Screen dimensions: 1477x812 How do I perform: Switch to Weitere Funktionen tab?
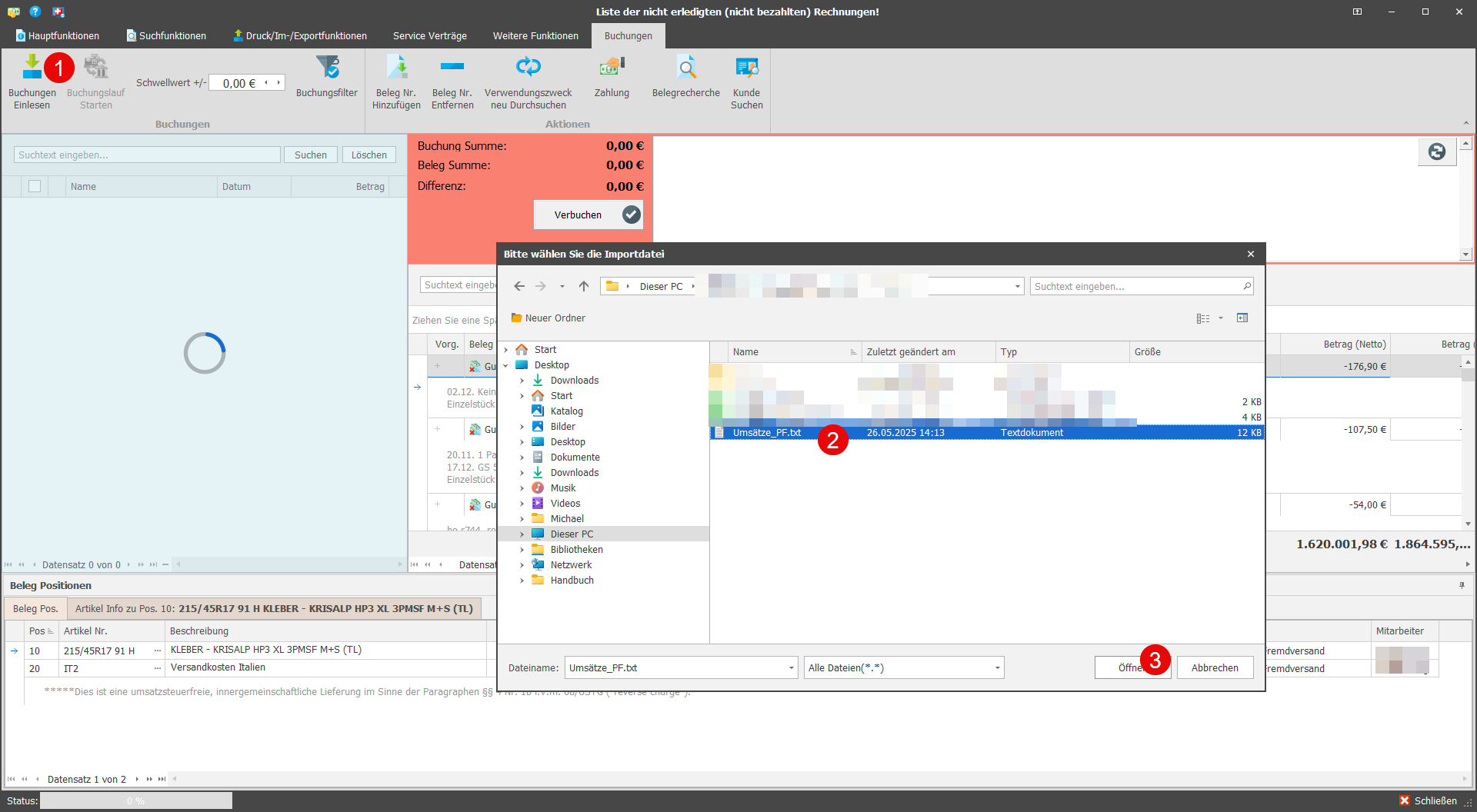(535, 35)
